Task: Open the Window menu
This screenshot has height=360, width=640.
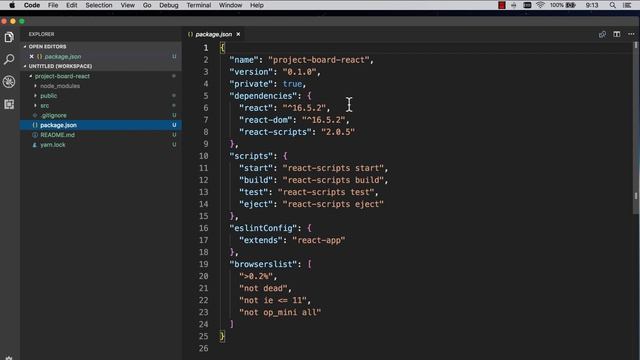Action: (x=230, y=5)
